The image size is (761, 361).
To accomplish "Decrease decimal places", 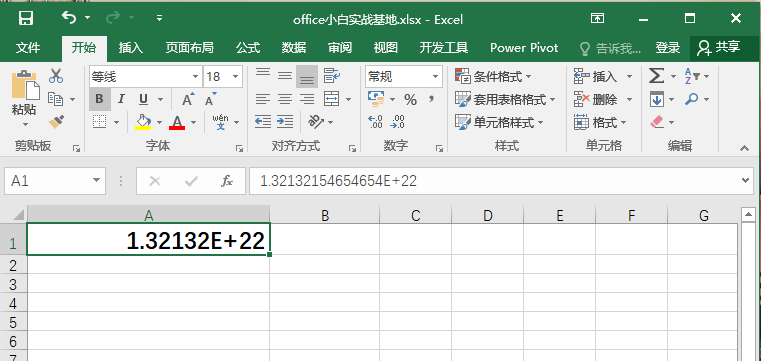I will tap(398, 122).
